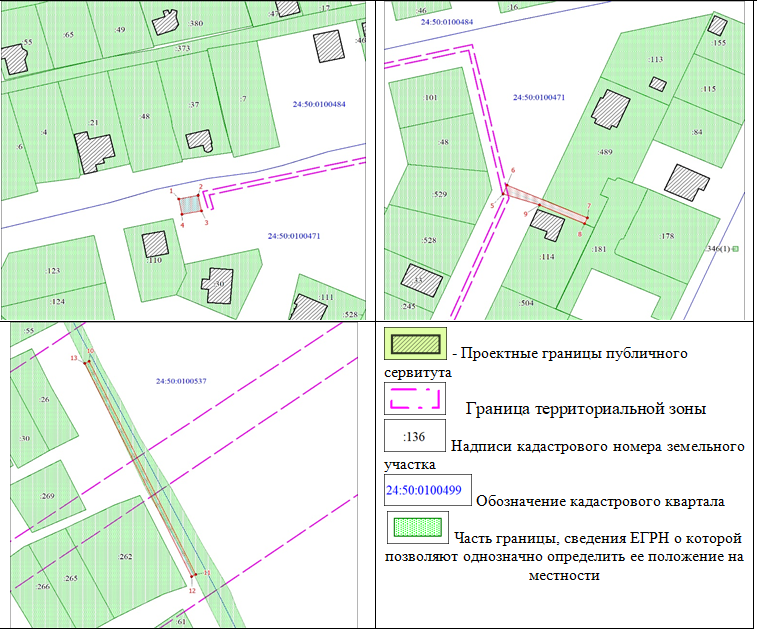Select parcel label ':262'
This screenshot has height=632, width=757.
coord(125,556)
